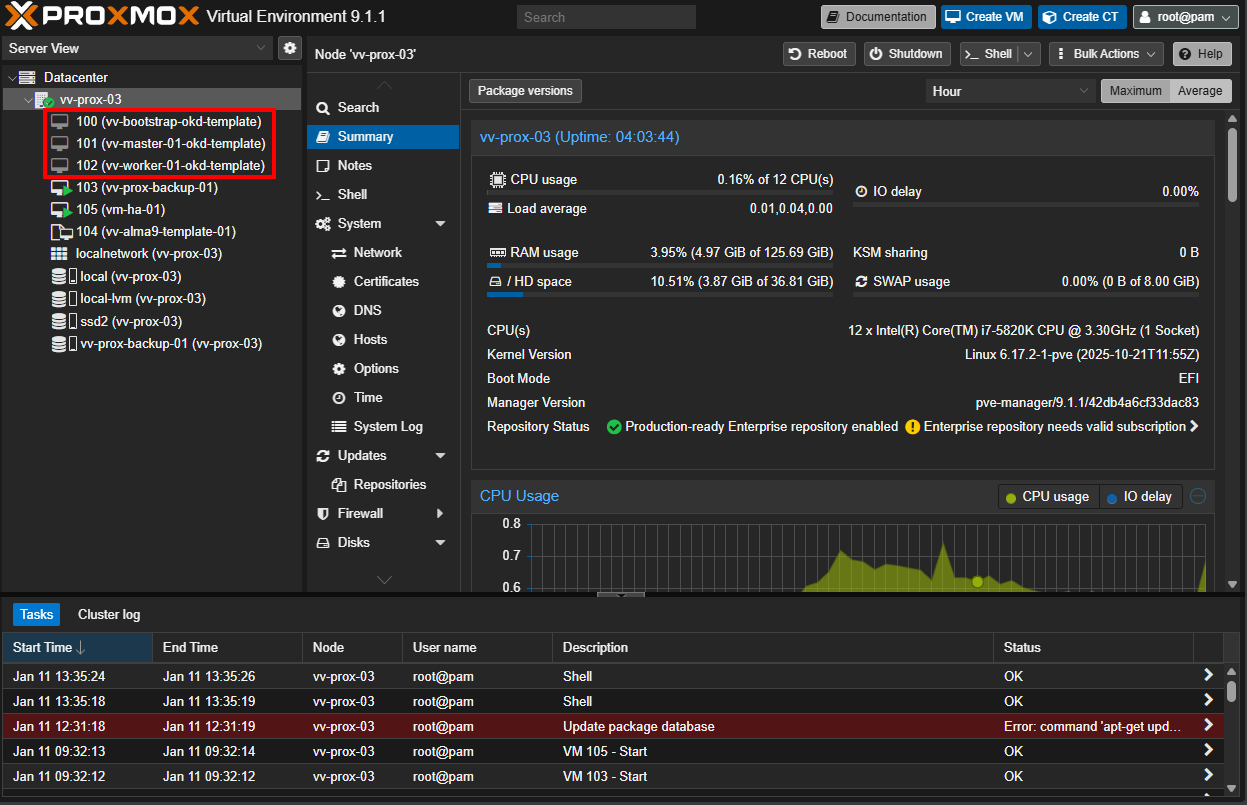
Task: Open the localnetwork (vv-prox-03) item
Action: [148, 254]
